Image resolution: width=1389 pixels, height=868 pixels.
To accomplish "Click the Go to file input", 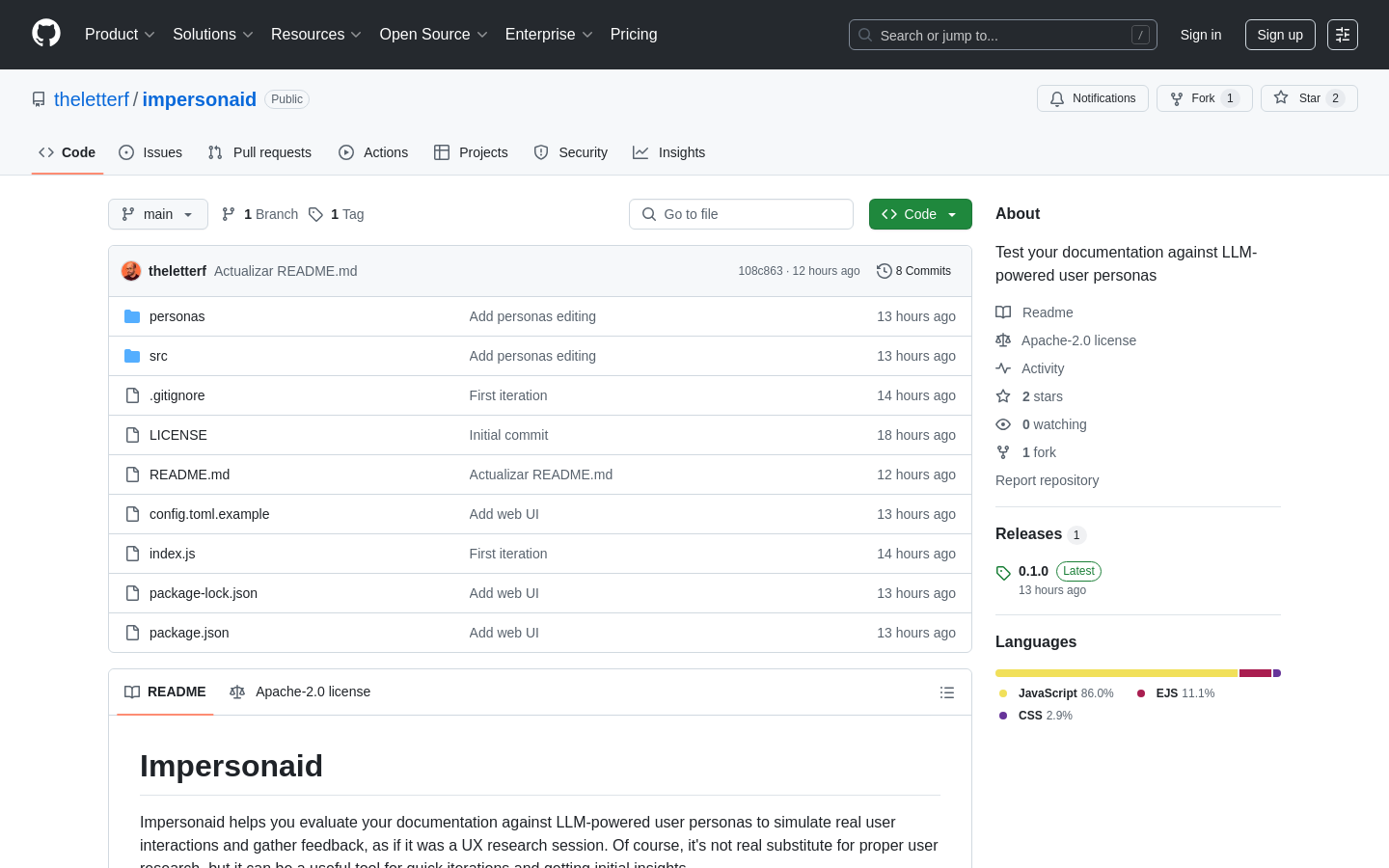I will 741,214.
